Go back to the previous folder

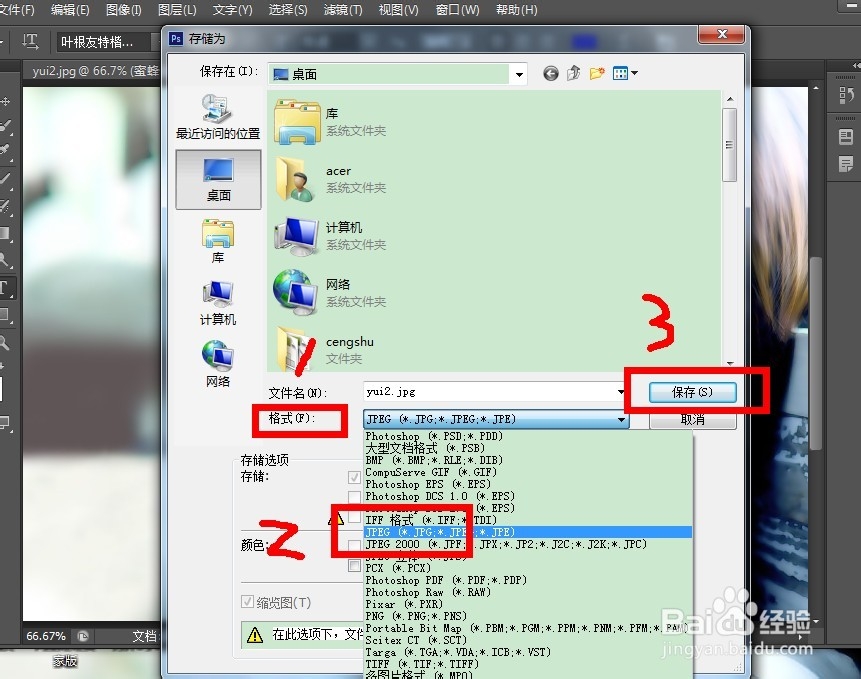(x=550, y=73)
